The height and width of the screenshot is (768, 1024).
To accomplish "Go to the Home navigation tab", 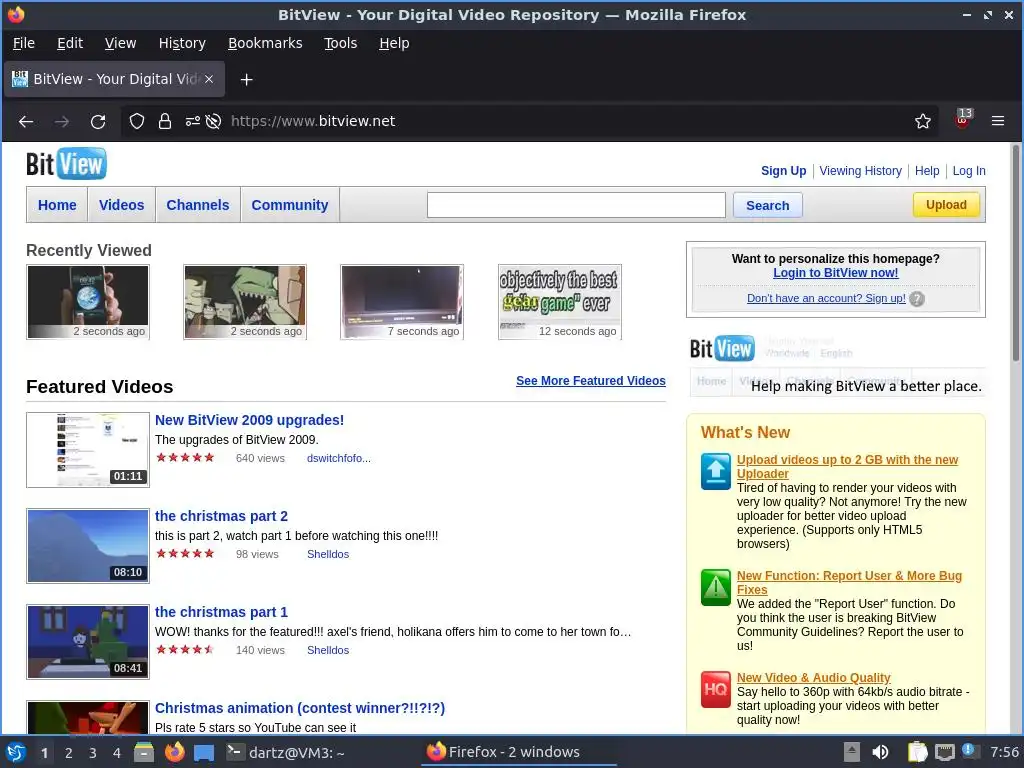I will [x=57, y=205].
